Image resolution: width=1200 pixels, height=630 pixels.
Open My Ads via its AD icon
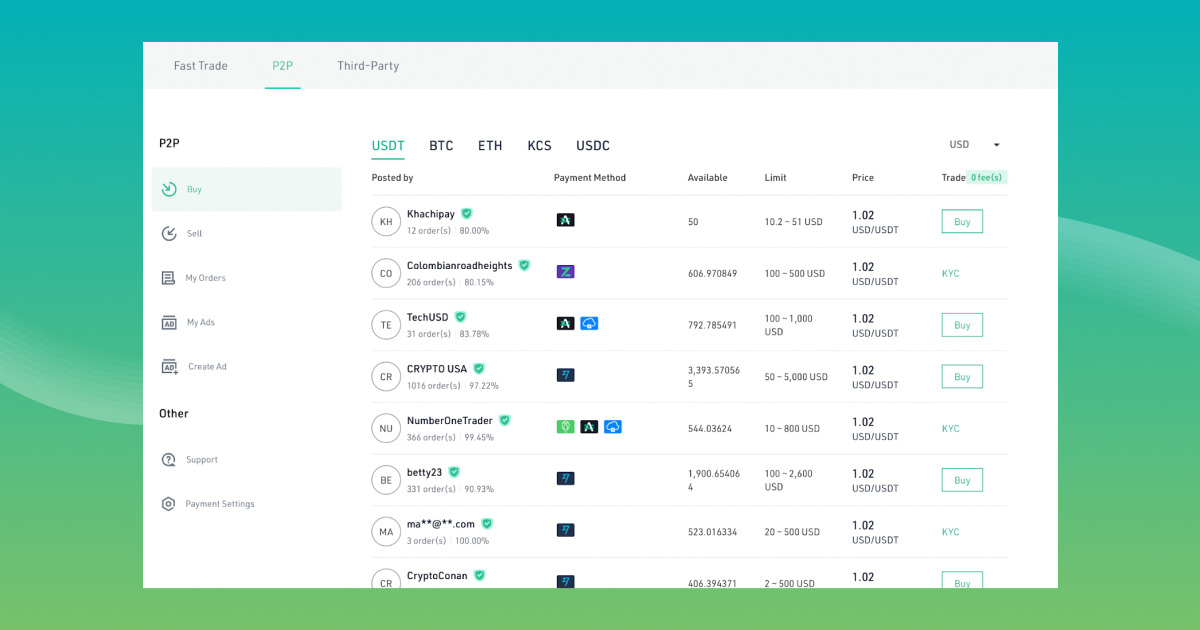(169, 322)
